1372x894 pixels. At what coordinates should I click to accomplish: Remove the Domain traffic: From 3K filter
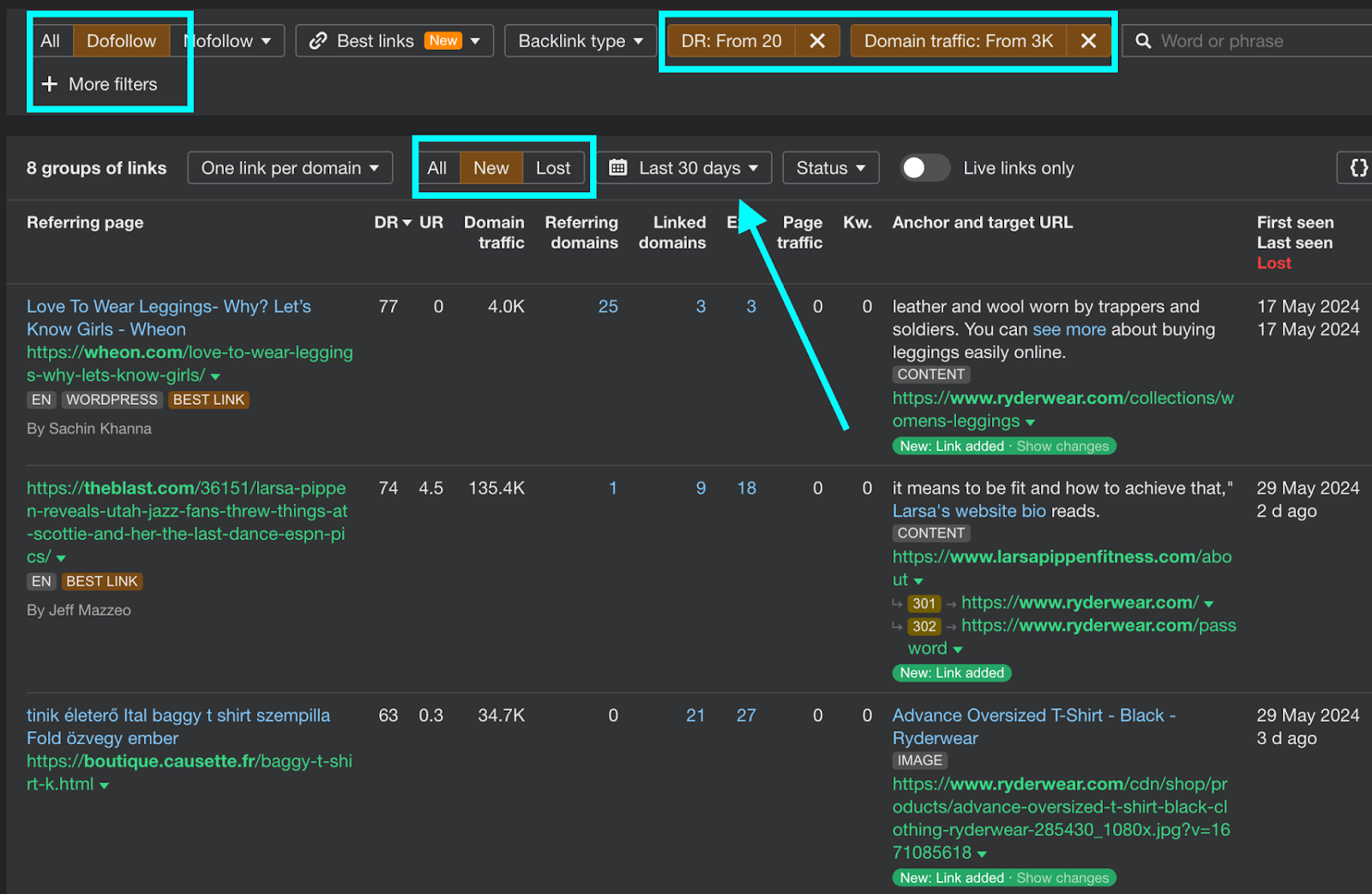(1088, 41)
